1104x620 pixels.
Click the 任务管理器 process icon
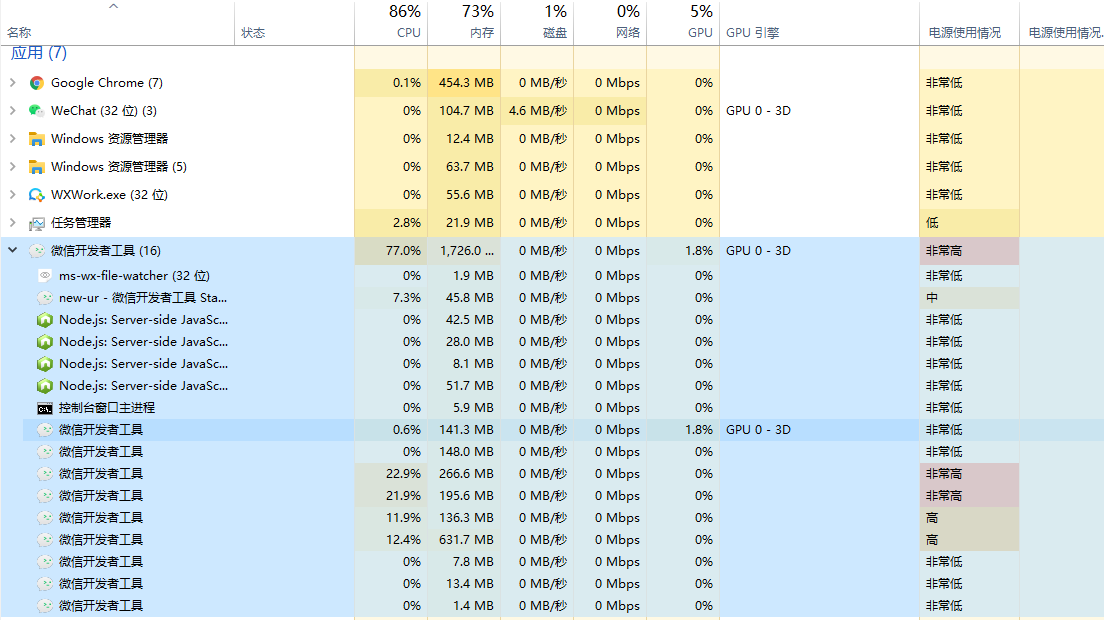(37, 223)
